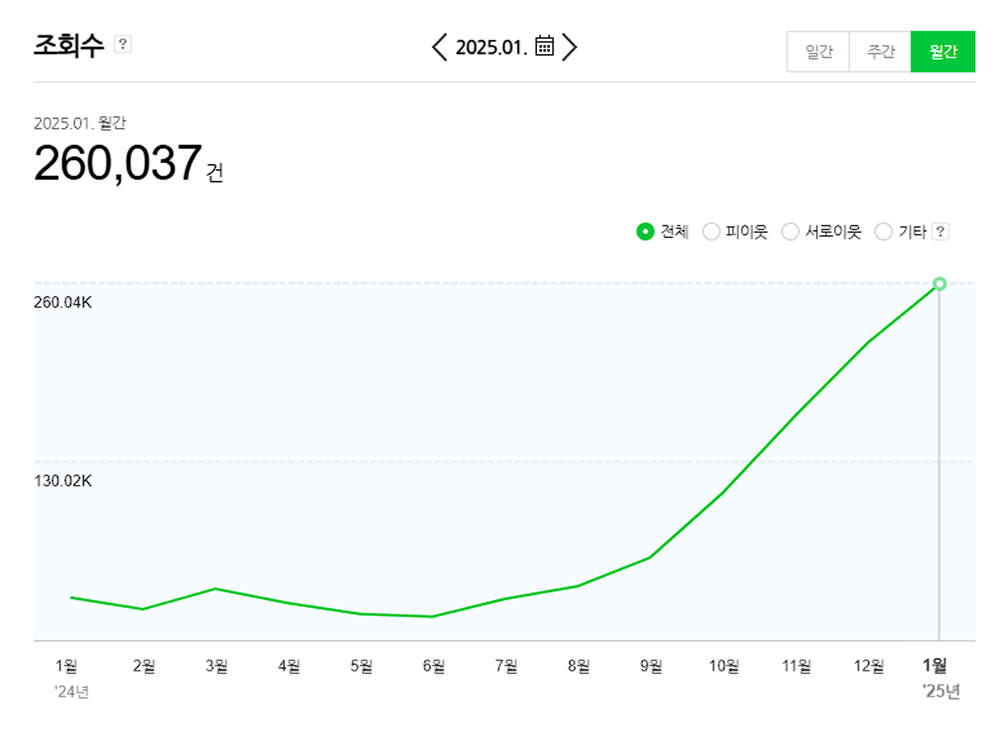Select the 기타 radio option
1000x732 pixels.
(883, 232)
